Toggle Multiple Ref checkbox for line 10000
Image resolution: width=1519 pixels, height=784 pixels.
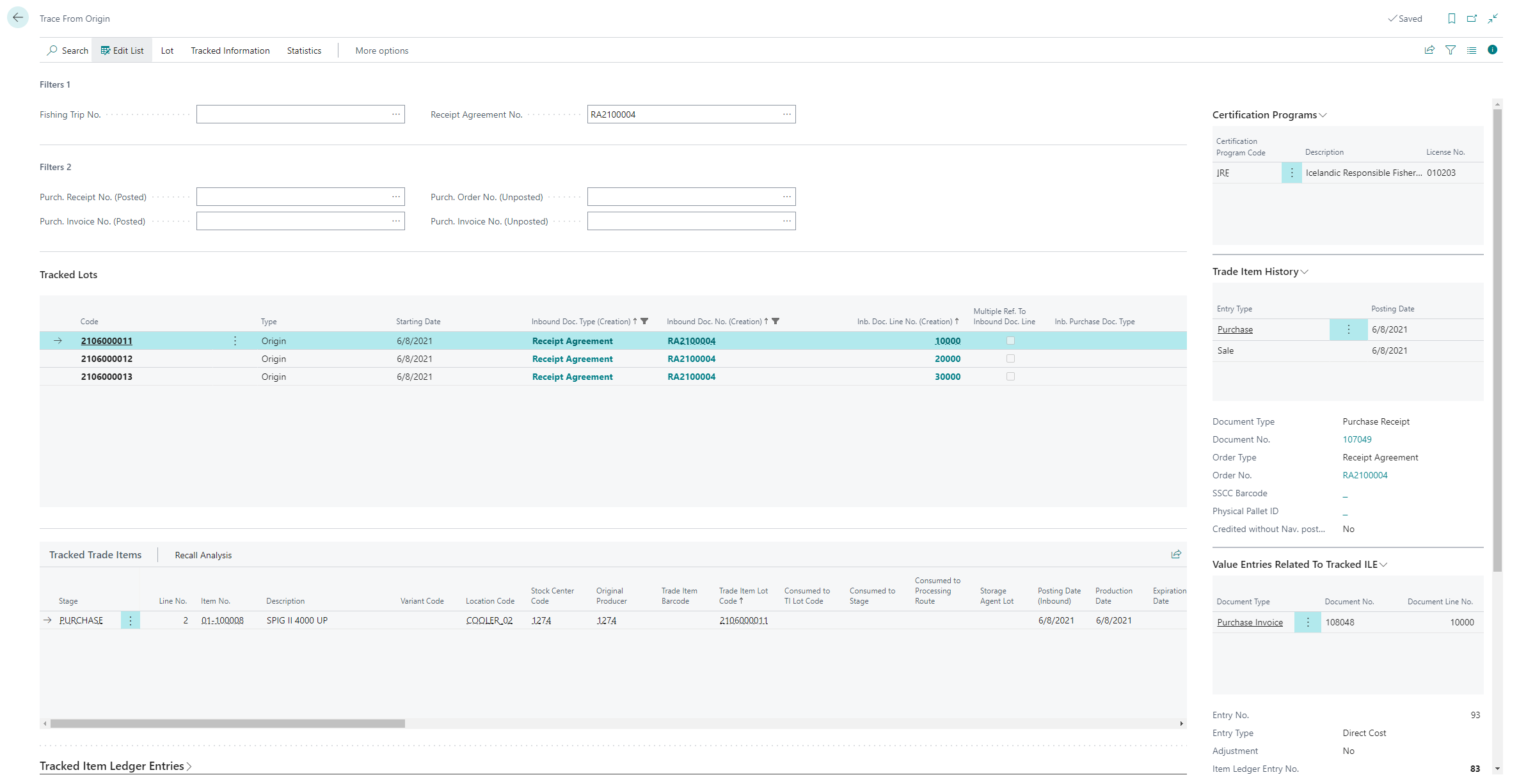click(1010, 341)
